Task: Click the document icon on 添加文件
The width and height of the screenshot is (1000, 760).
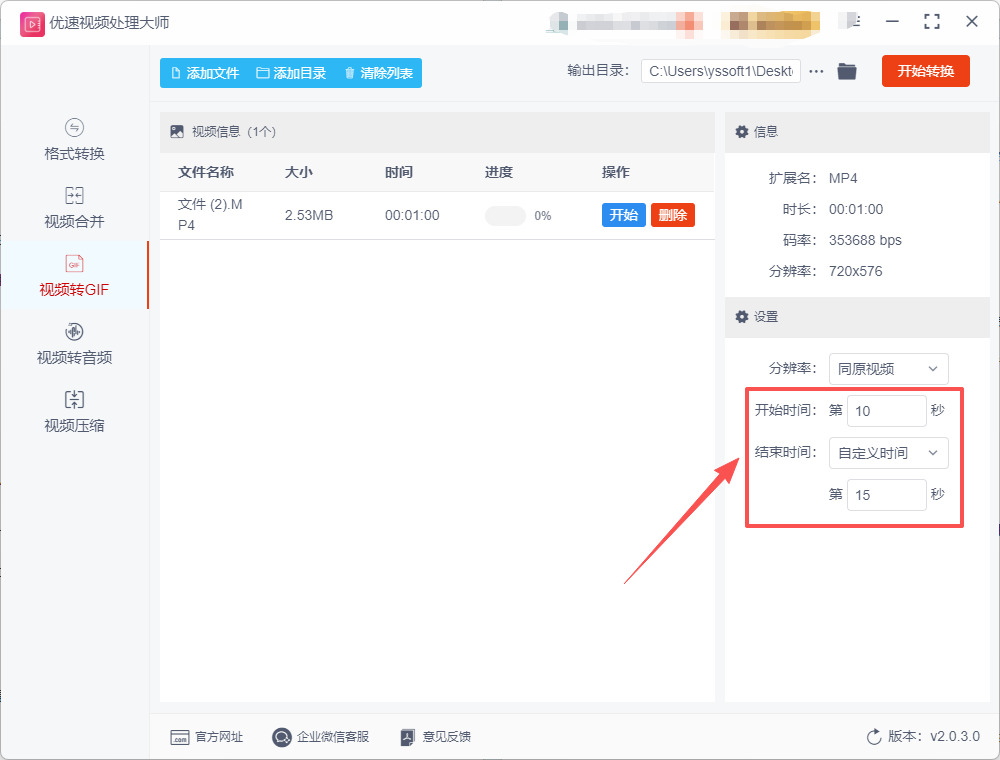Action: [x=175, y=73]
